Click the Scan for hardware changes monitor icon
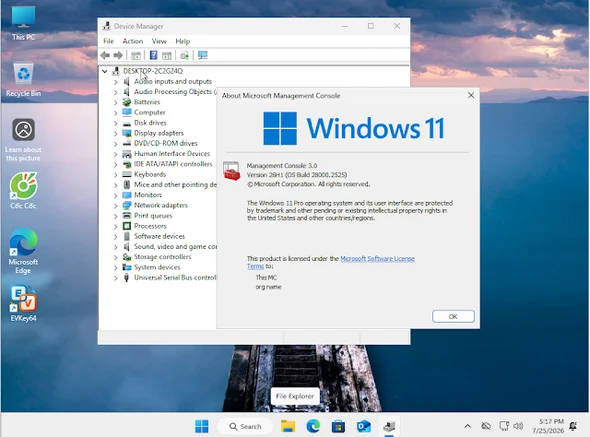The width and height of the screenshot is (590, 437). click(202, 56)
